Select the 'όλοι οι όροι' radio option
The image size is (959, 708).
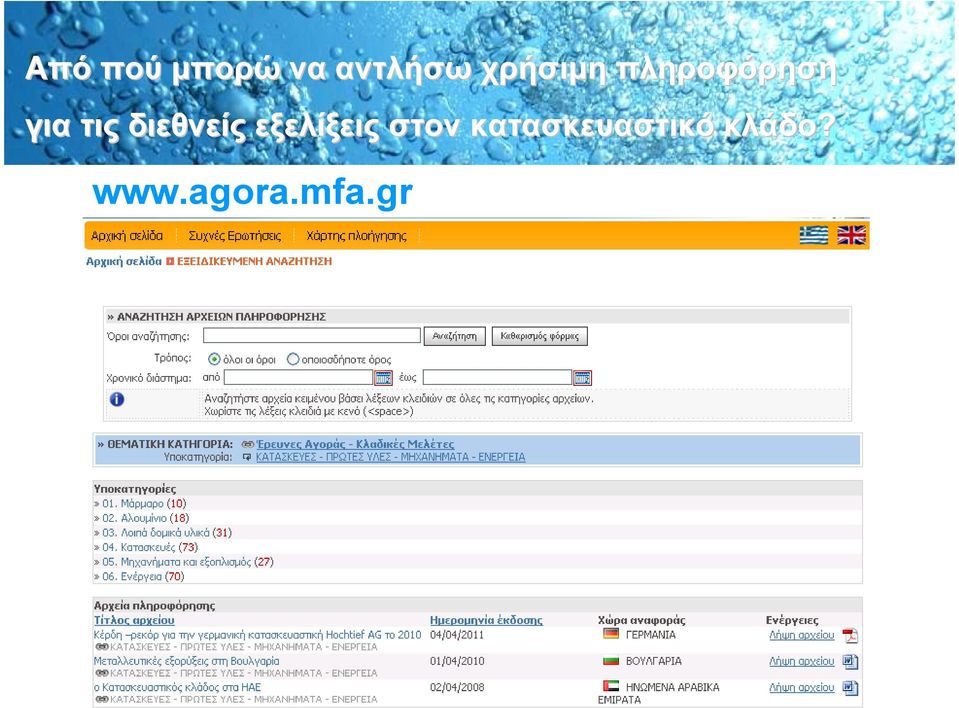(214, 360)
